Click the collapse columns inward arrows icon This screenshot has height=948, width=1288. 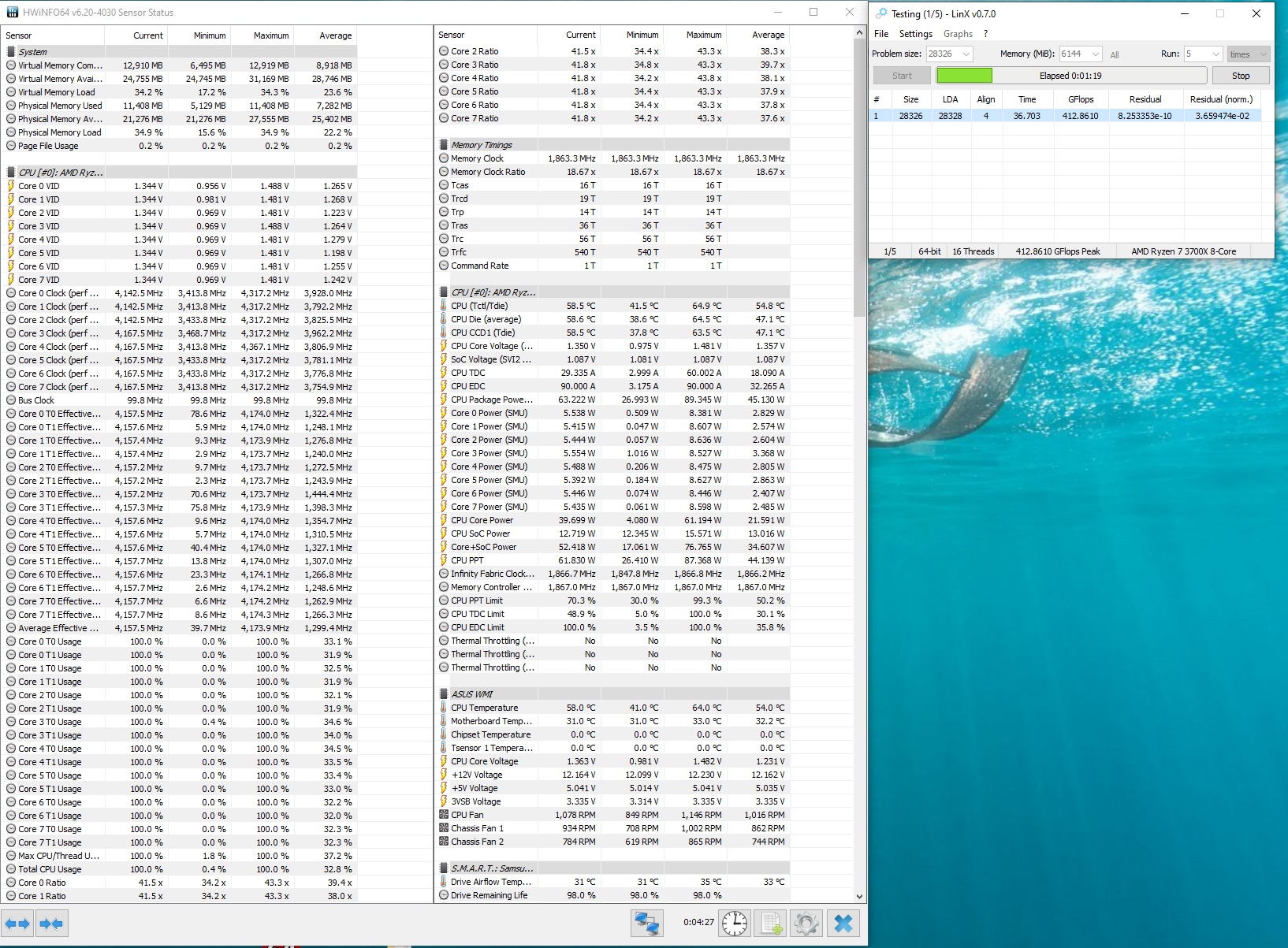(x=51, y=924)
